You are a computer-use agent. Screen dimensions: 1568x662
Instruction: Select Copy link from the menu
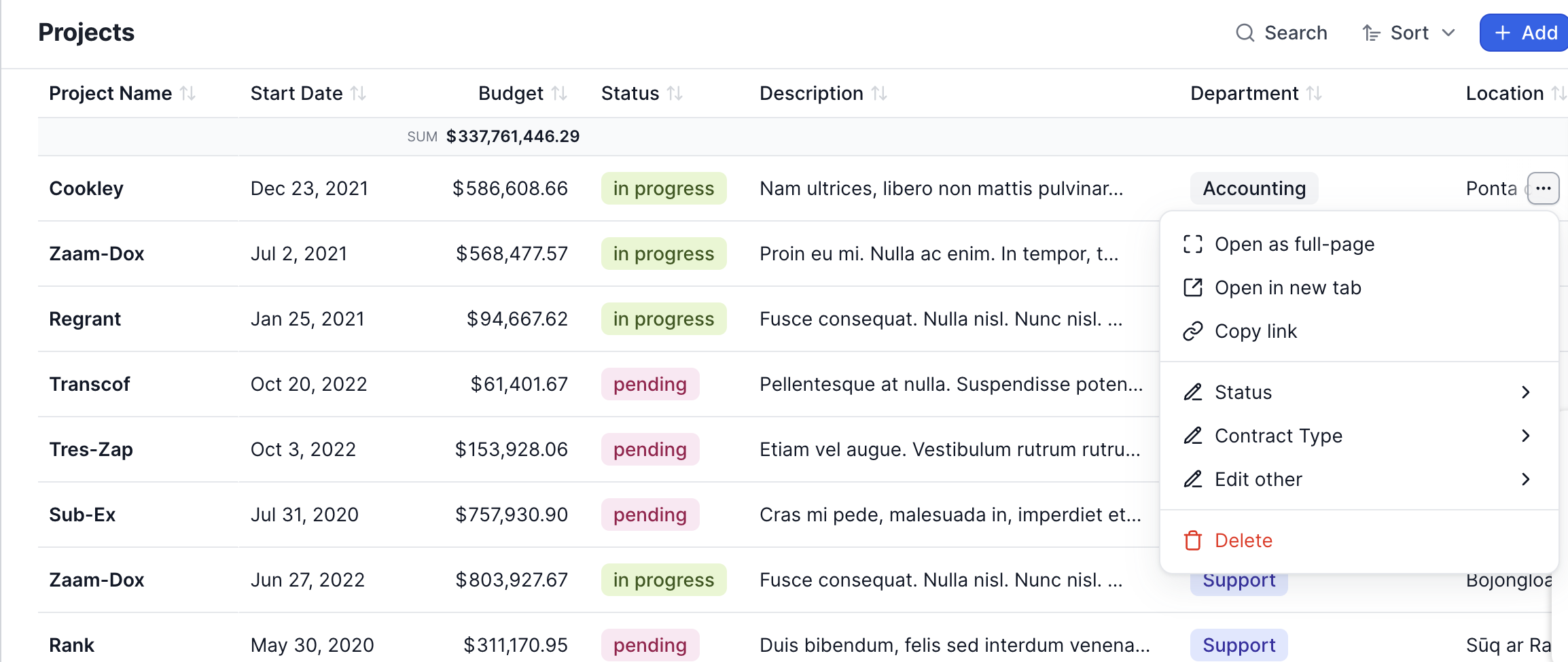coord(1255,331)
